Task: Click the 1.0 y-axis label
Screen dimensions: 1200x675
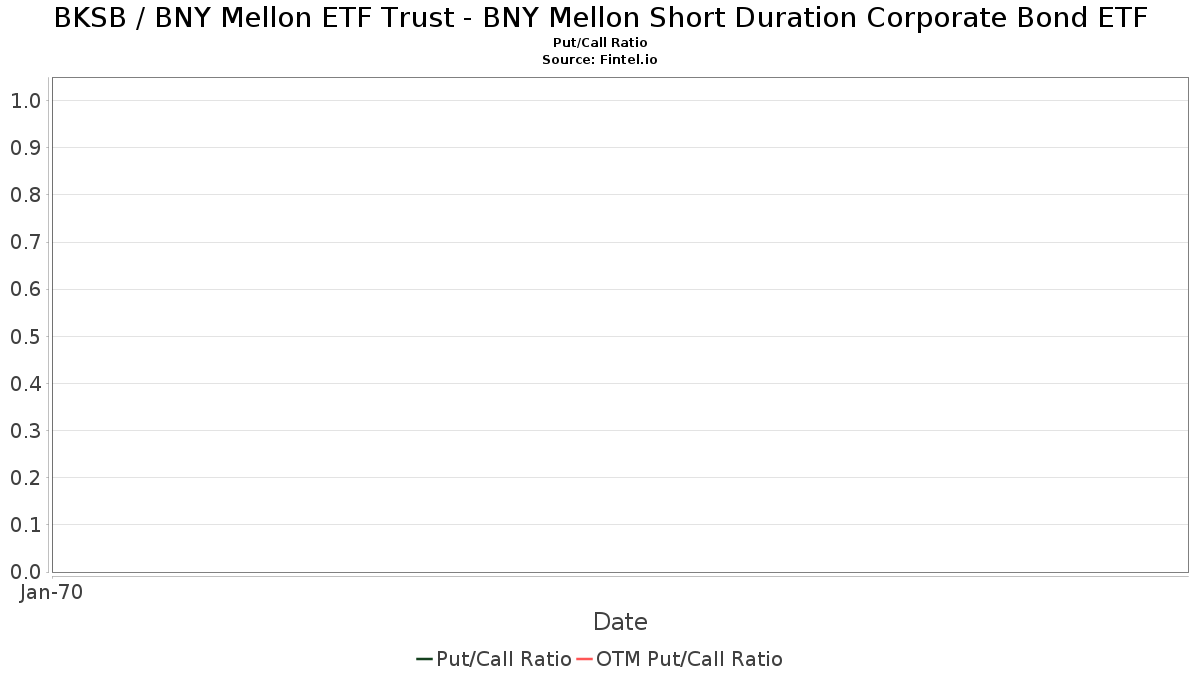Action: tap(25, 101)
